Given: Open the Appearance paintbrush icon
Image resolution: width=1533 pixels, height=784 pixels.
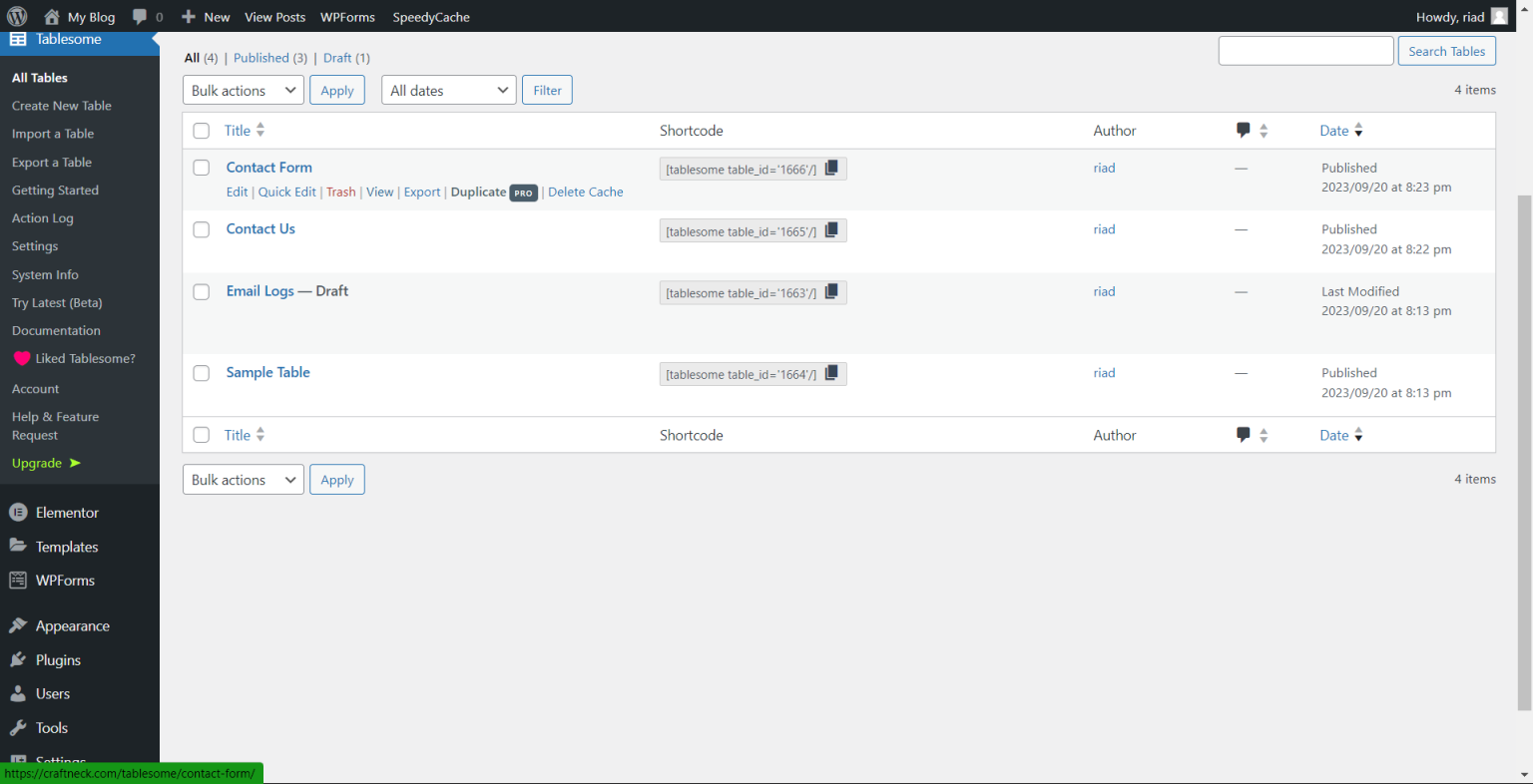Looking at the screenshot, I should (x=19, y=625).
